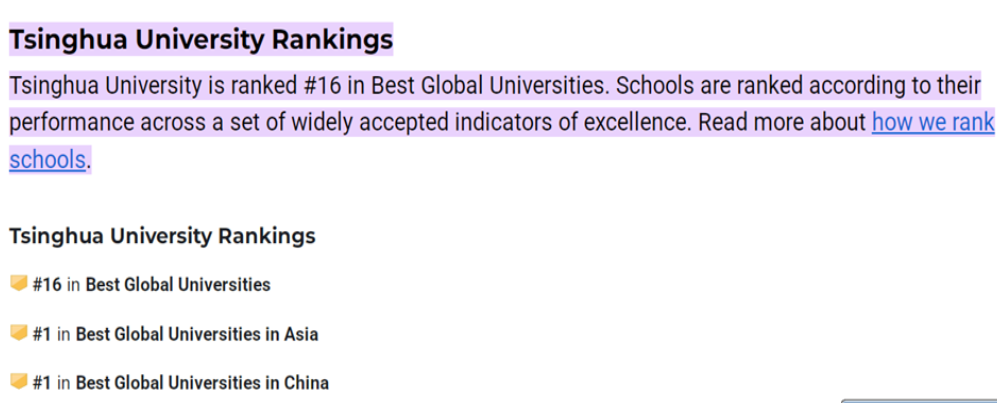Click the badge icon beside the Asia ranking
The width and height of the screenshot is (997, 411).
(x=18, y=333)
